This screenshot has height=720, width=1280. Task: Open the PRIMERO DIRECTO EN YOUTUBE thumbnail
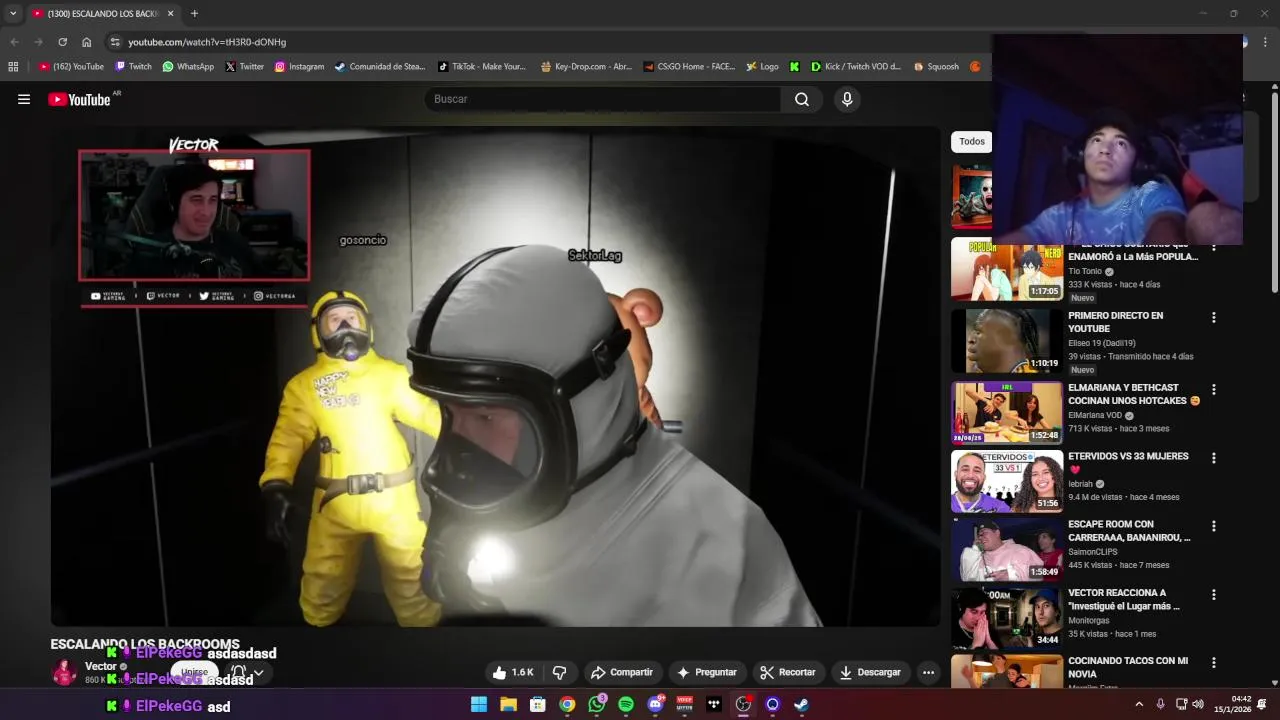(1006, 341)
